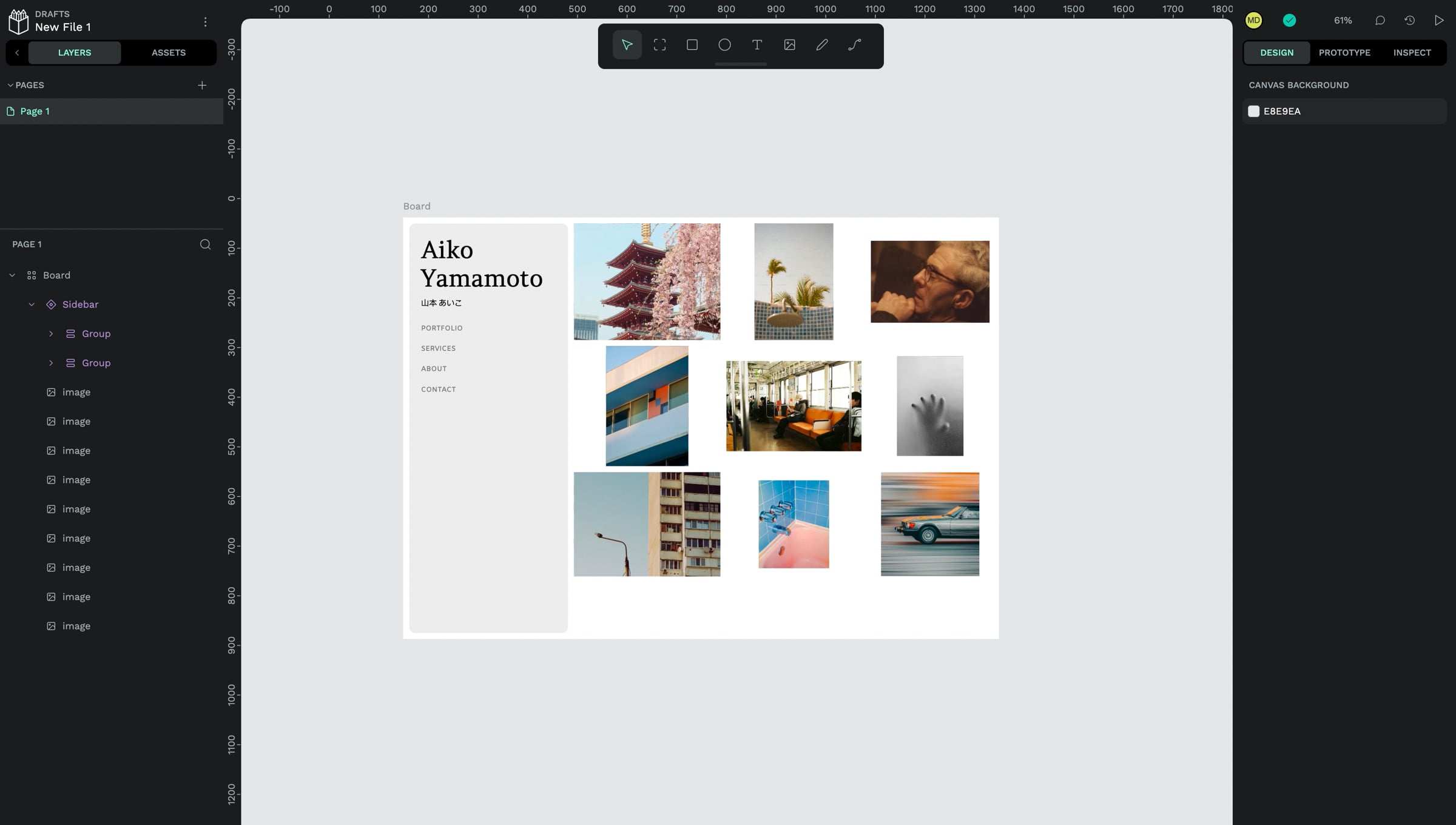Viewport: 1456px width, 825px height.
Task: Select the Board layer row
Action: point(112,275)
